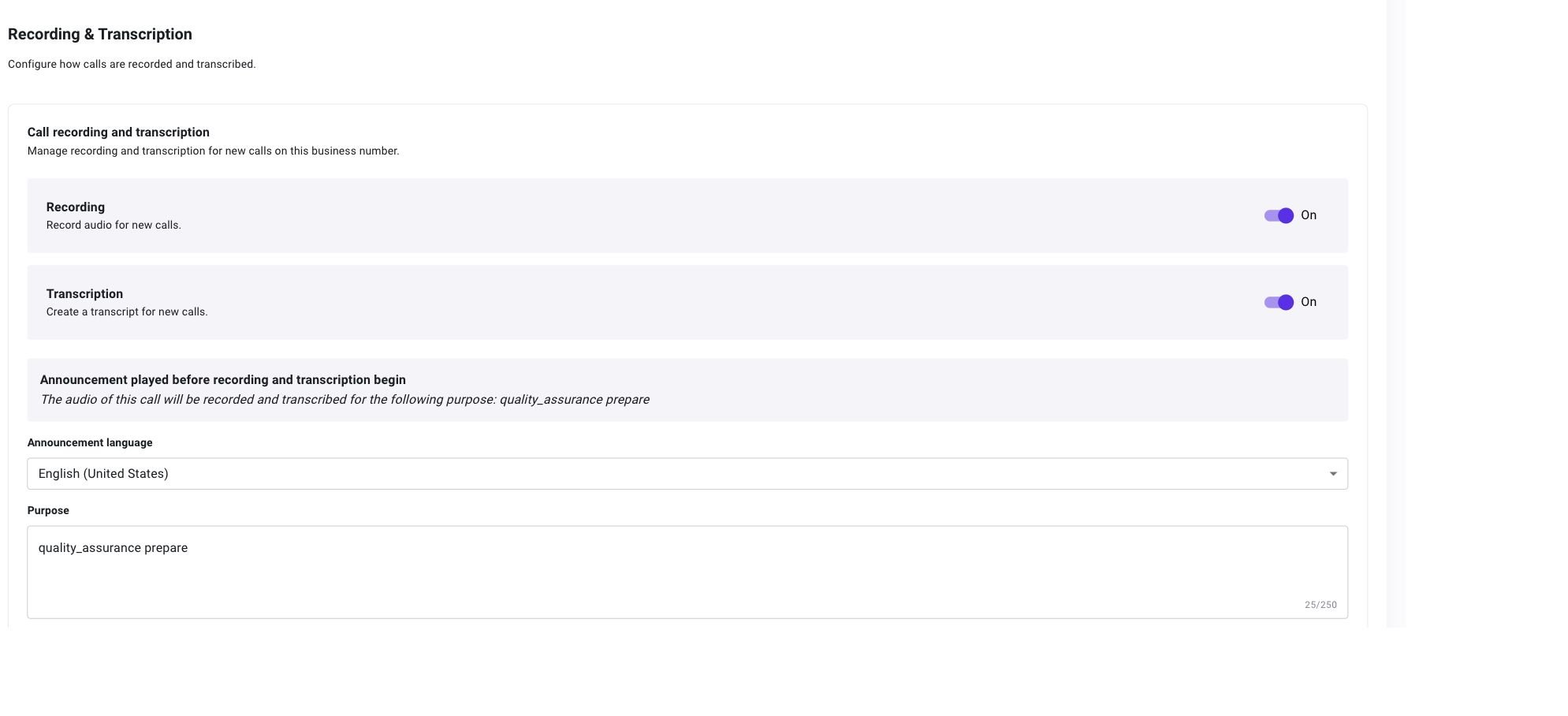Click the dropdown arrow next to English (United States)
1568x716 pixels.
point(1333,474)
